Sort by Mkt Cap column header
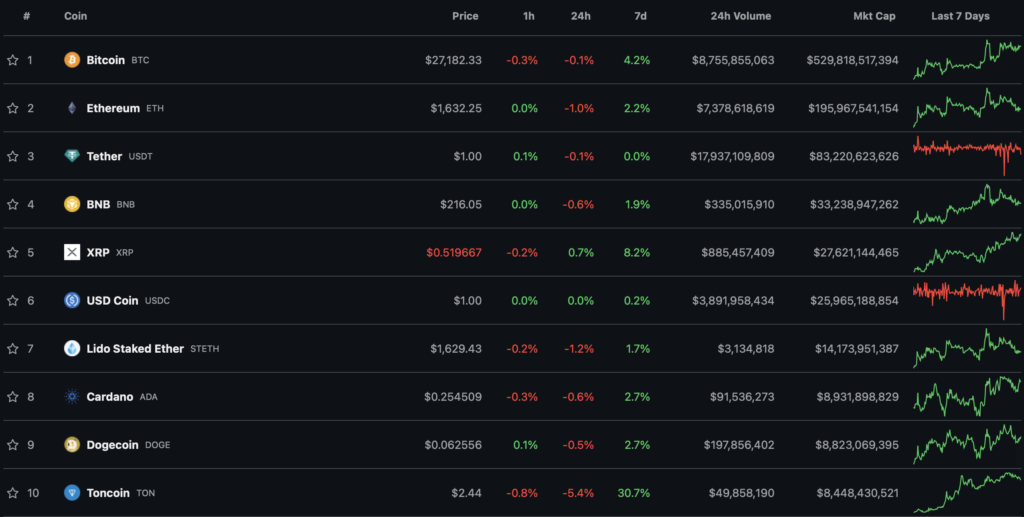1024x517 pixels. click(876, 16)
